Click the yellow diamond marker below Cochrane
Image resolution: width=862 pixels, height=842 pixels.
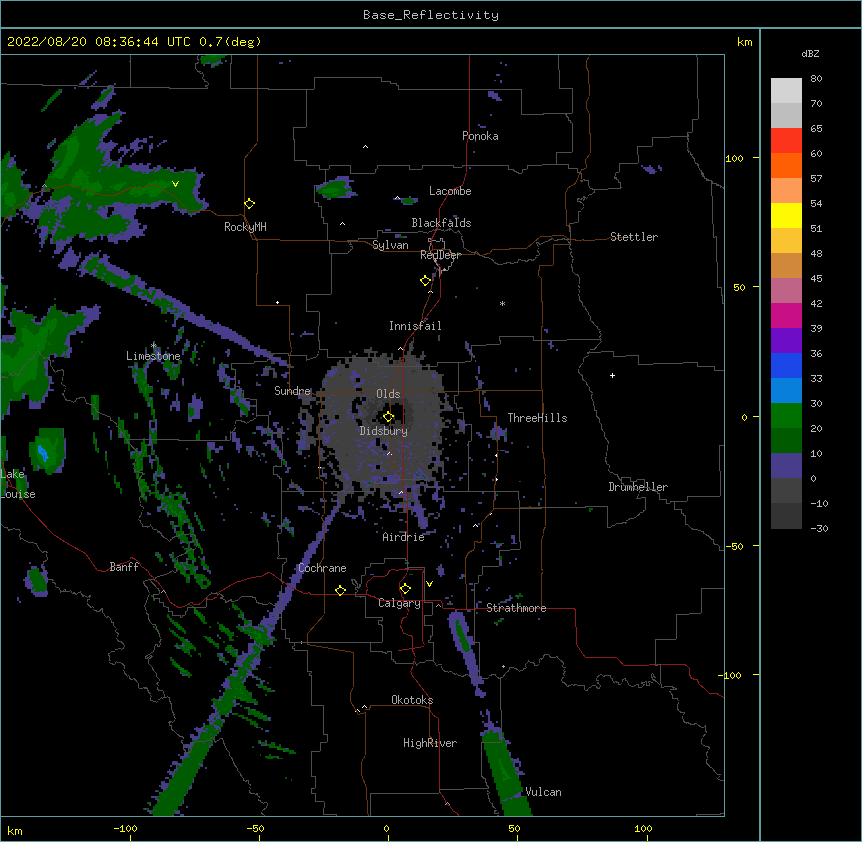pyautogui.click(x=340, y=590)
